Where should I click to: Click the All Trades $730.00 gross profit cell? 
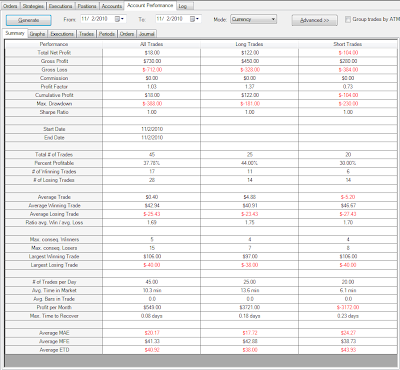pyautogui.click(x=152, y=61)
